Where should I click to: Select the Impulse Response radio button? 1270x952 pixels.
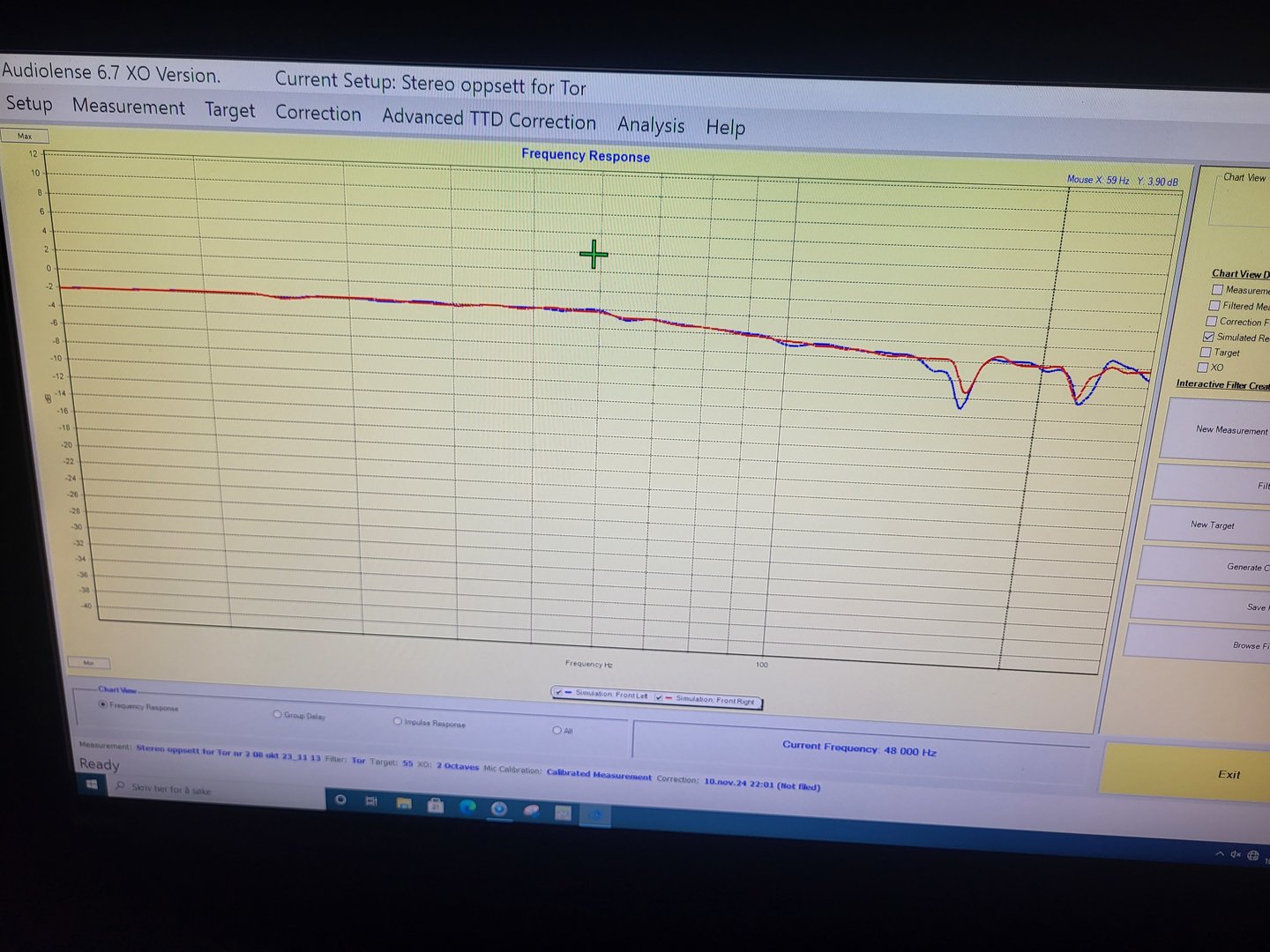click(x=398, y=721)
